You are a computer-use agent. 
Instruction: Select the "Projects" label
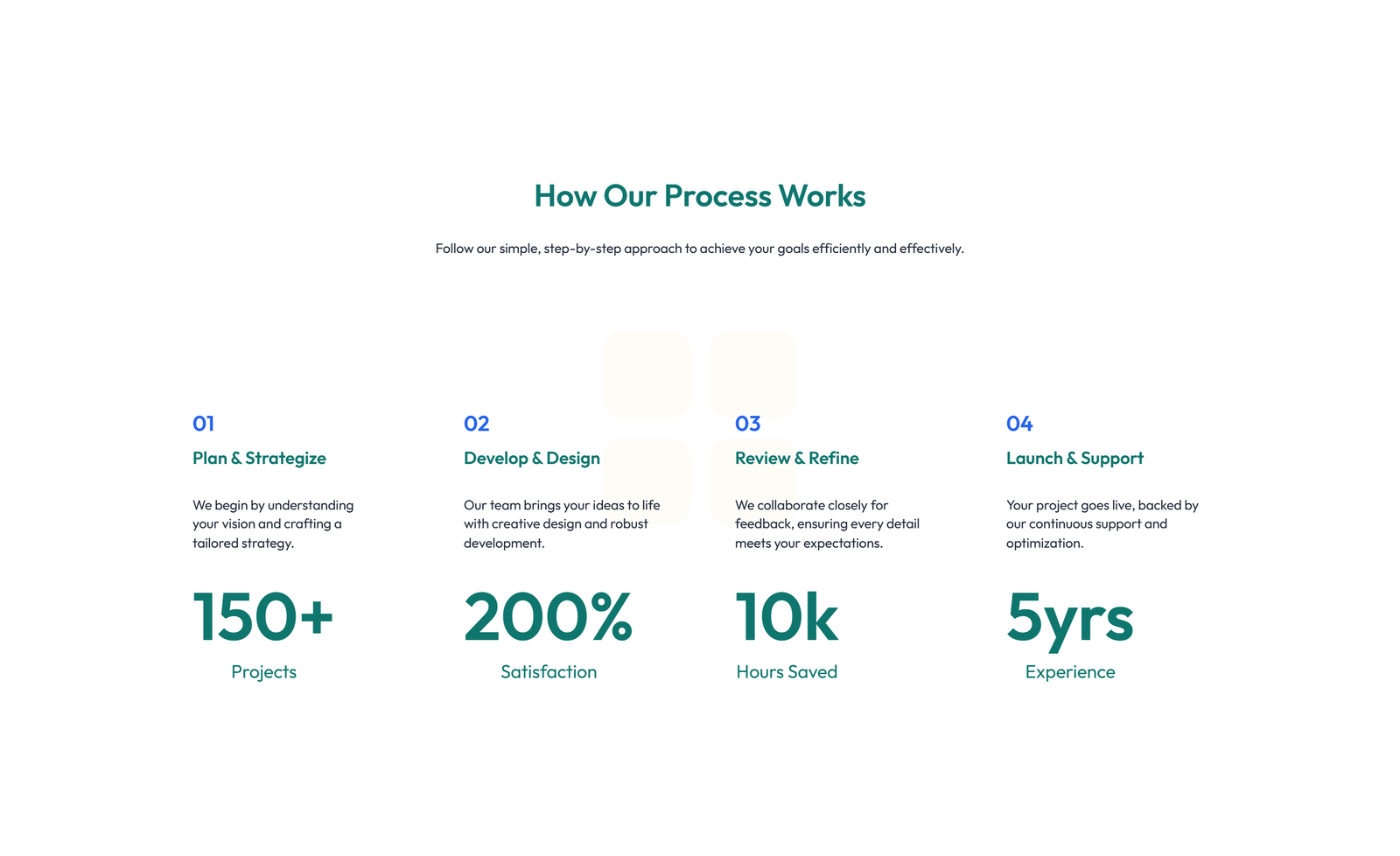(x=263, y=672)
